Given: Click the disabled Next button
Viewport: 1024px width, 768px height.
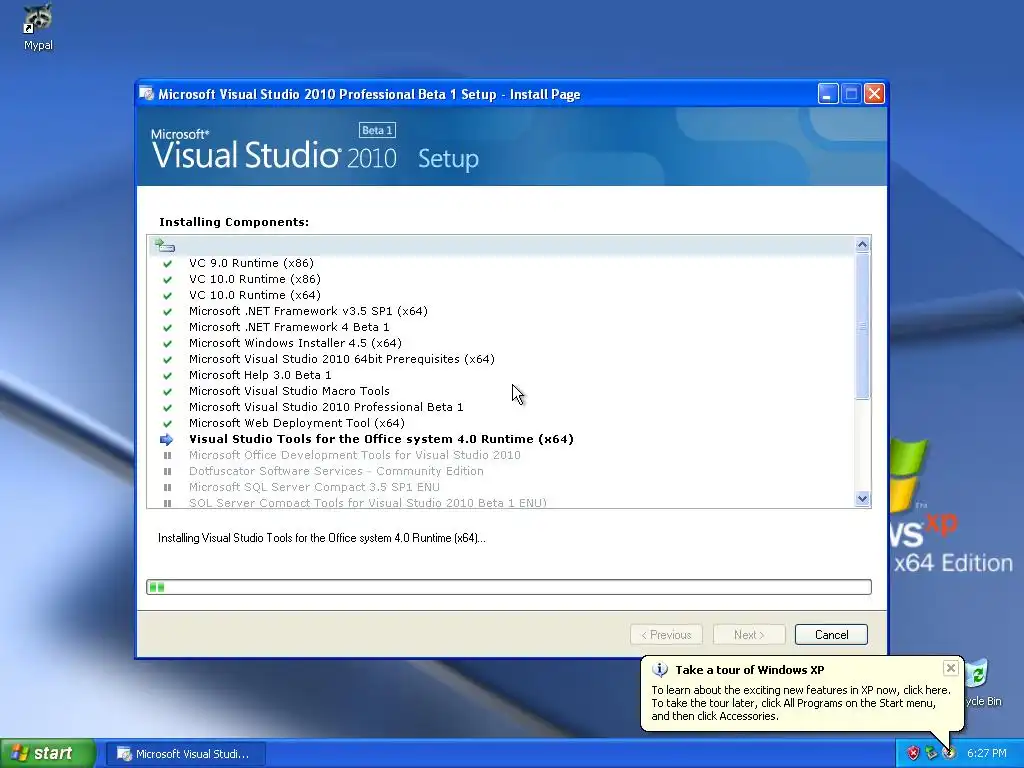Looking at the screenshot, I should tap(749, 635).
